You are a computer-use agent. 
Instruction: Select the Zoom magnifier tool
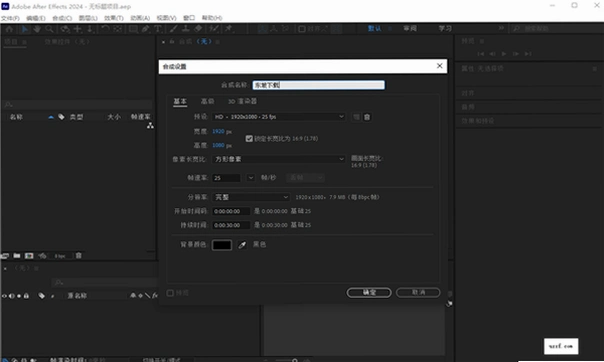click(x=49, y=29)
